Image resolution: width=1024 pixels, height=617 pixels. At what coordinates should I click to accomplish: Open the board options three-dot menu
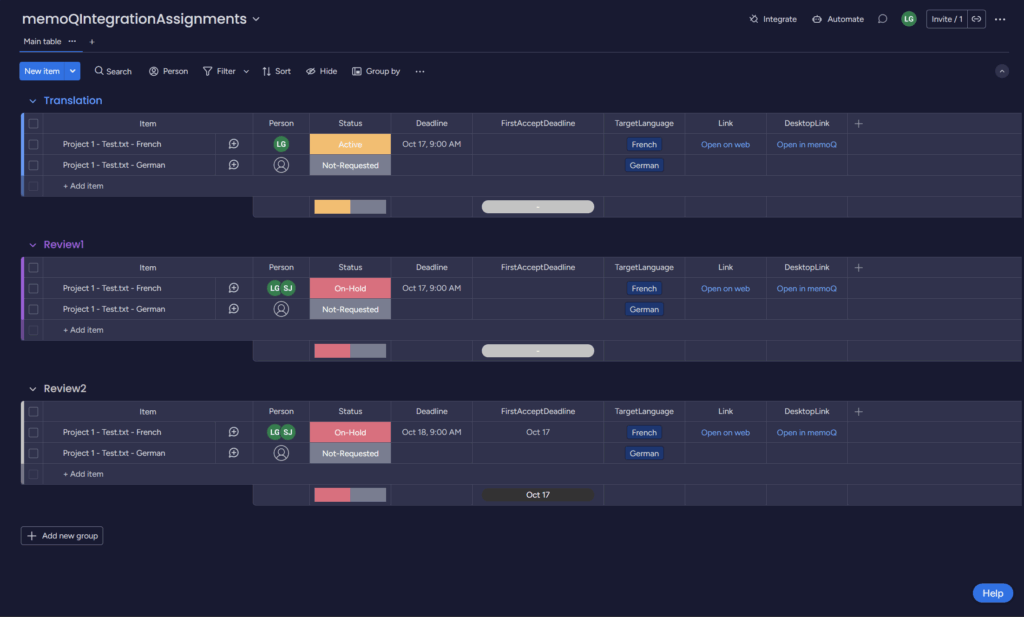[1000, 19]
